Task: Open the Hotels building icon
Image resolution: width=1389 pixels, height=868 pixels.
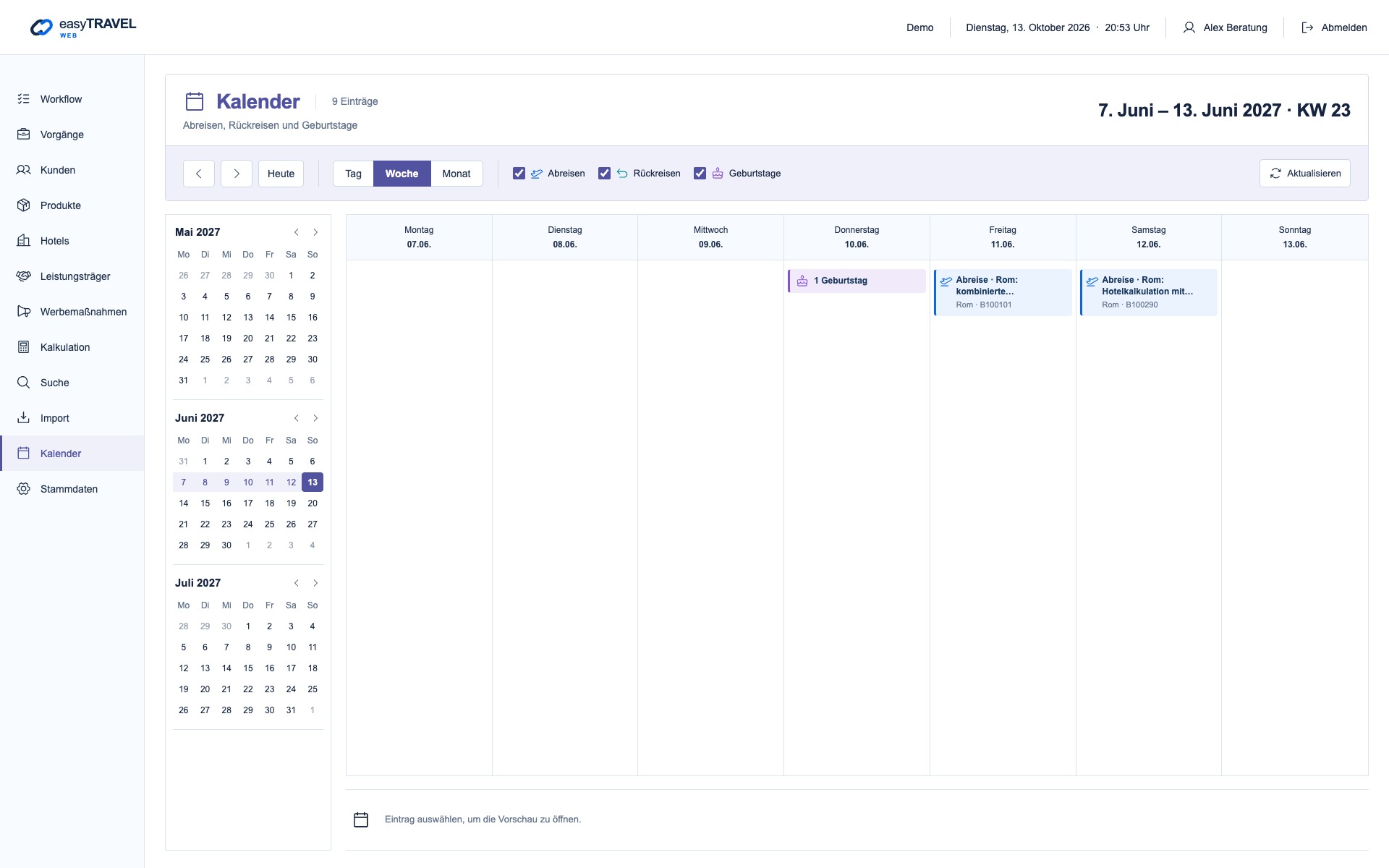Action: (24, 241)
